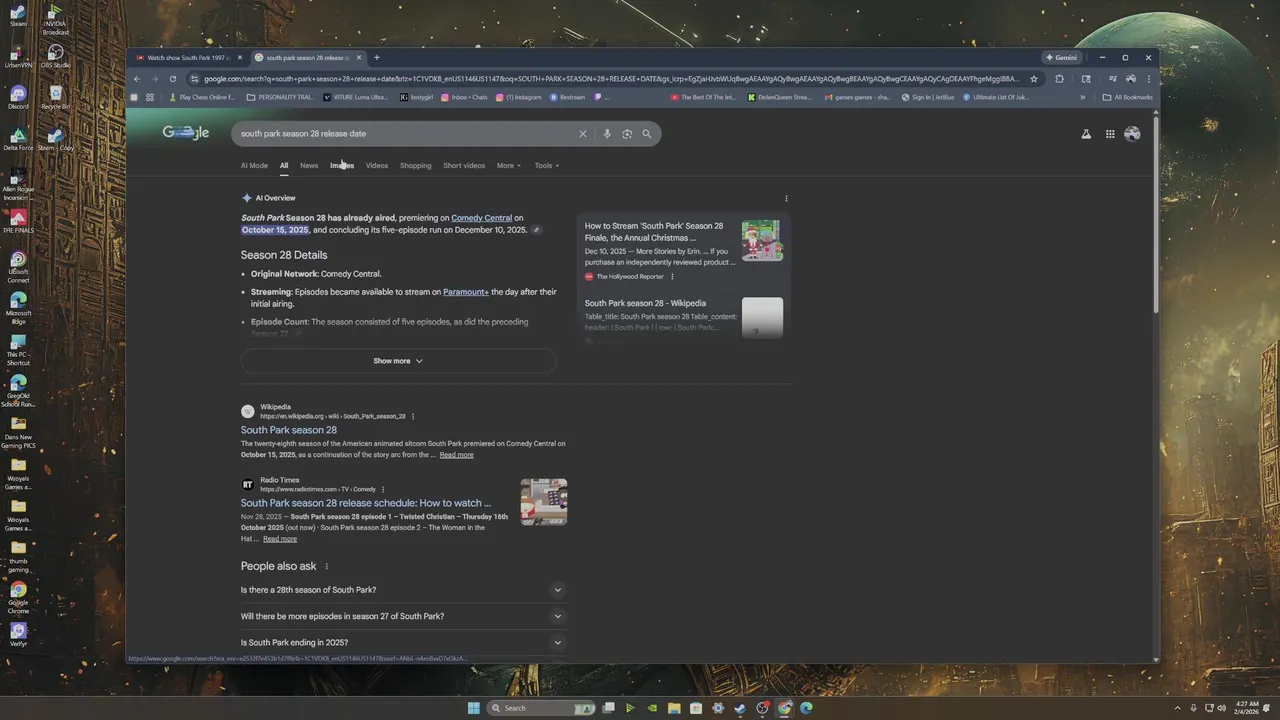The height and width of the screenshot is (720, 1280).
Task: Go back using the Chrome back arrow
Action: 137,79
